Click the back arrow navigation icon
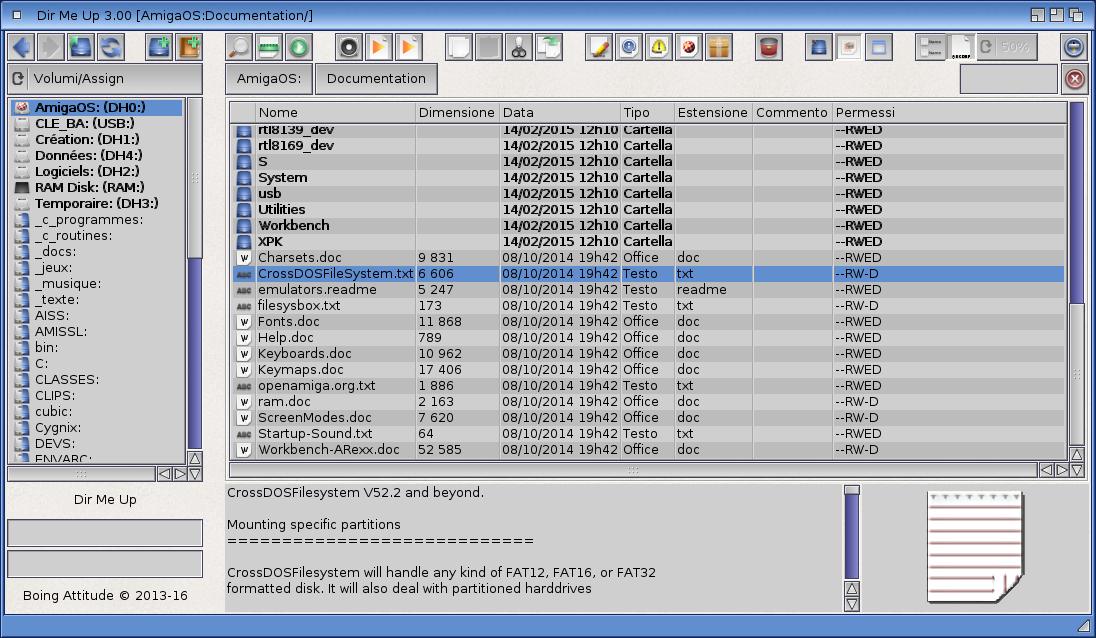The image size is (1096, 638). click(22, 47)
